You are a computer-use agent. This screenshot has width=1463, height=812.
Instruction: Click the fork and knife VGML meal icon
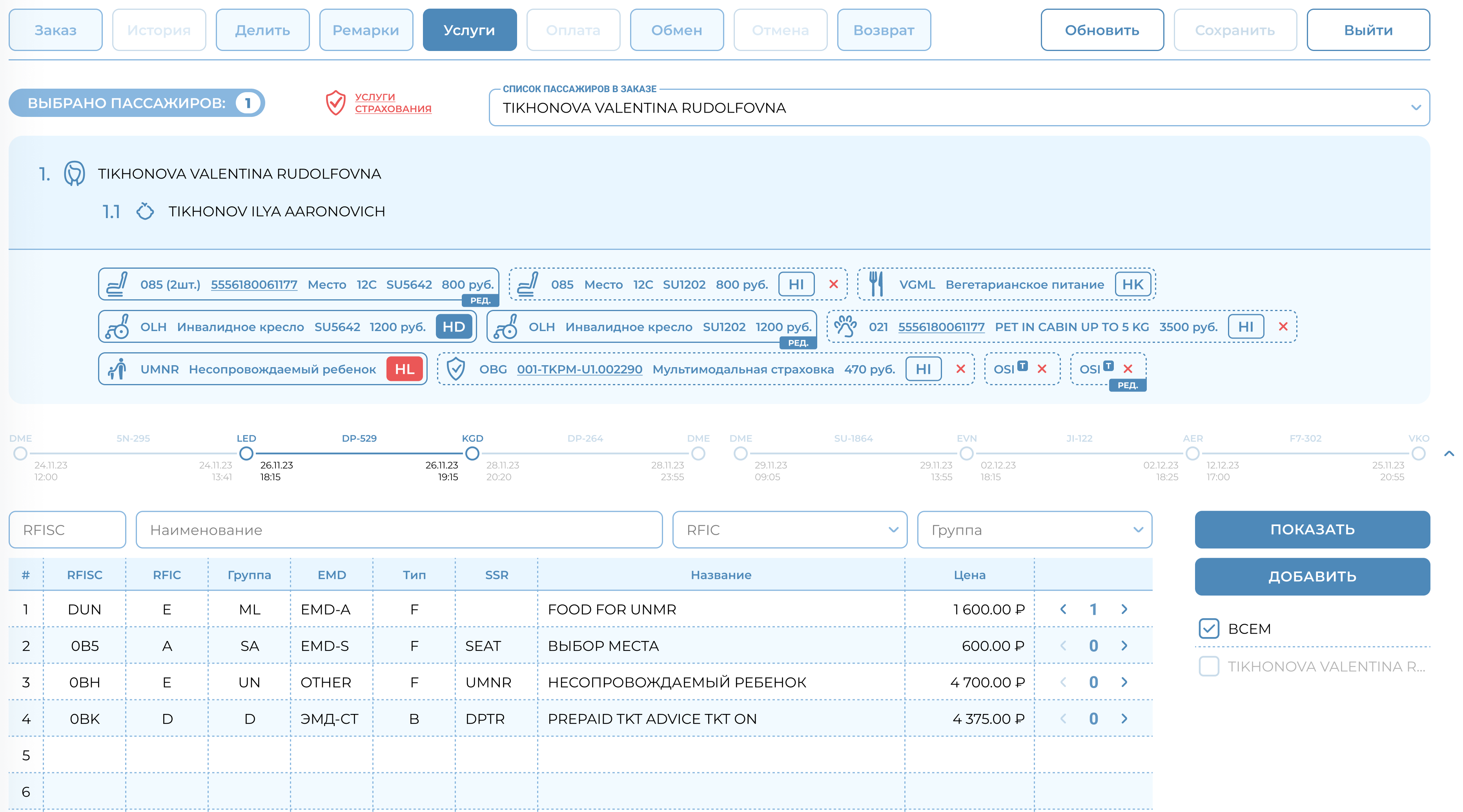[876, 284]
